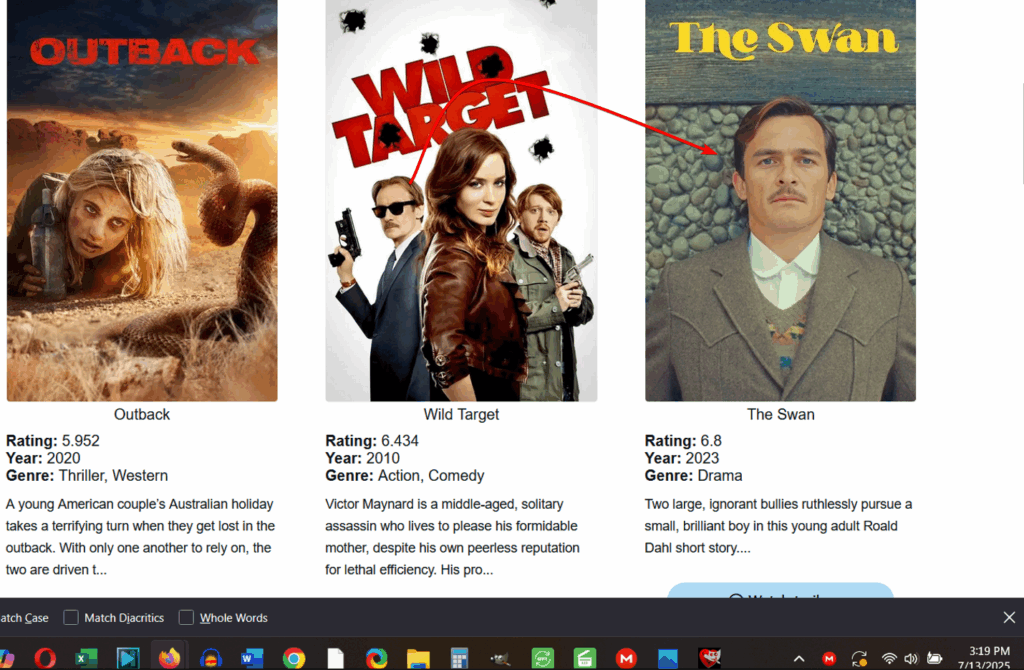This screenshot has height=670, width=1024.
Task: Close the find bar
Action: tap(1009, 617)
